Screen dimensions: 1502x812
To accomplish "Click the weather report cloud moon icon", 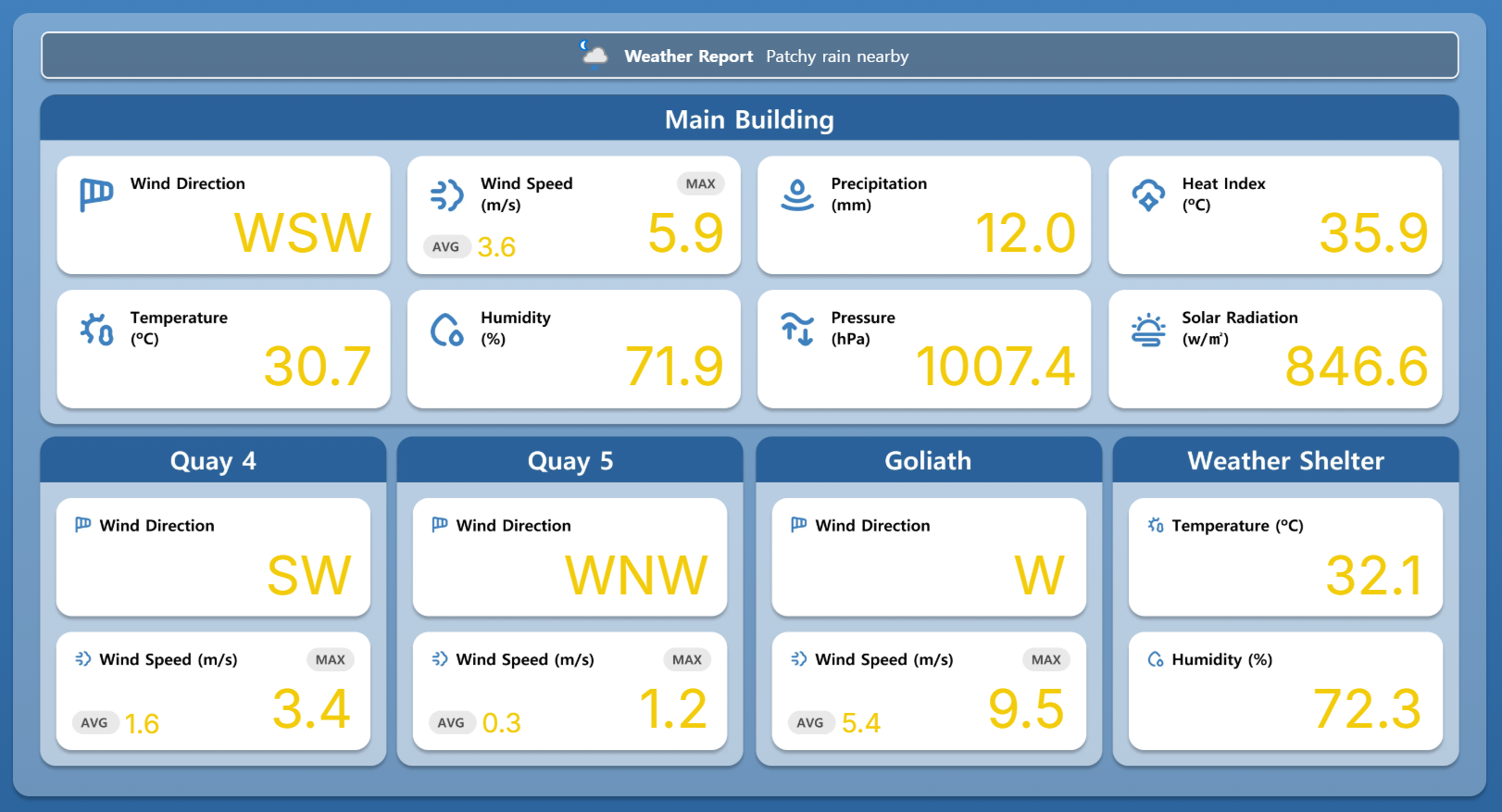I will (594, 55).
